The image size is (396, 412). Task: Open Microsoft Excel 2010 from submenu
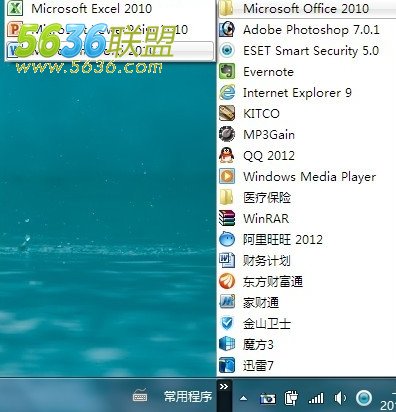pos(110,9)
